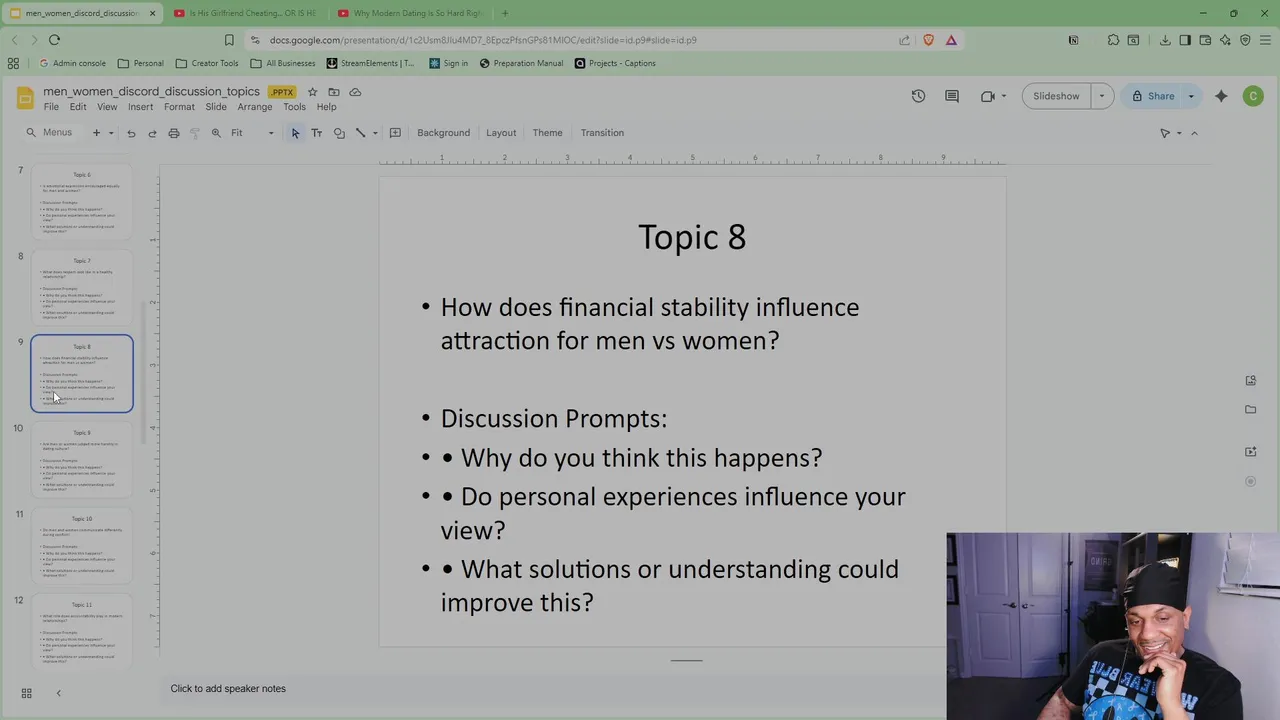
Task: Bookmark this page in the address bar
Action: coord(229,40)
